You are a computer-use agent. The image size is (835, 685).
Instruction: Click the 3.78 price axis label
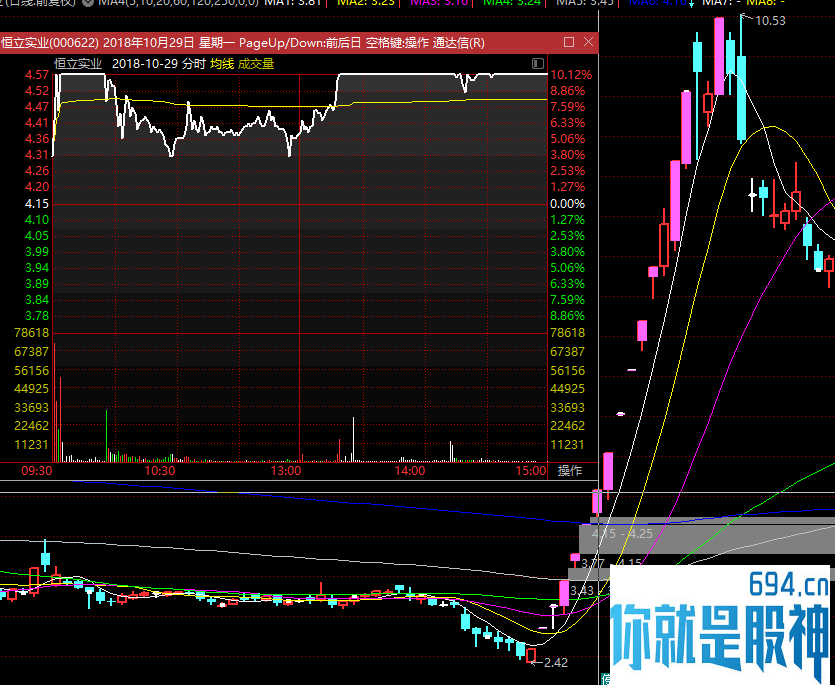(37, 315)
